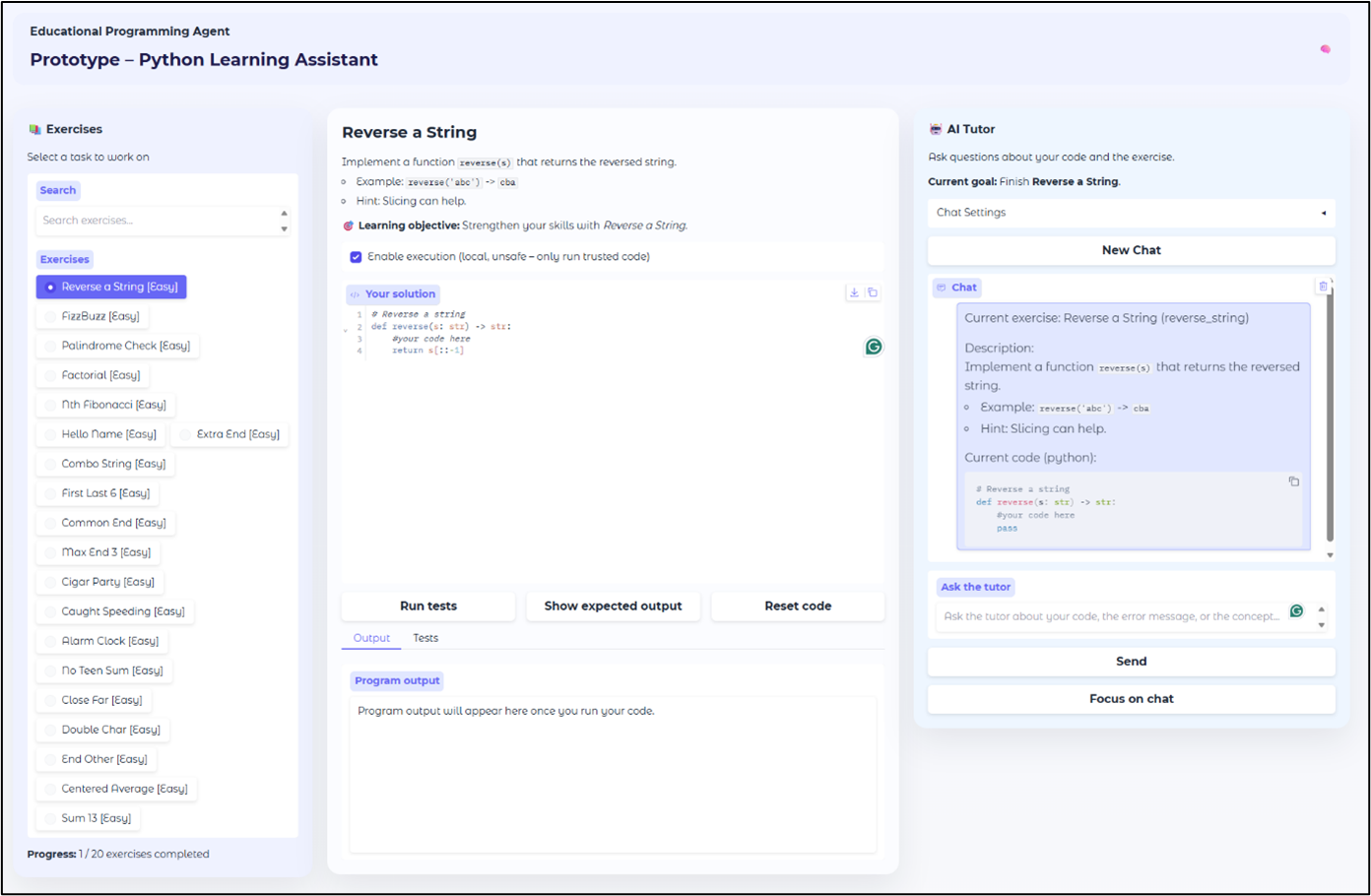The width and height of the screenshot is (1371, 896).
Task: Click inside the code editor on line 4
Action: pyautogui.click(x=427, y=351)
